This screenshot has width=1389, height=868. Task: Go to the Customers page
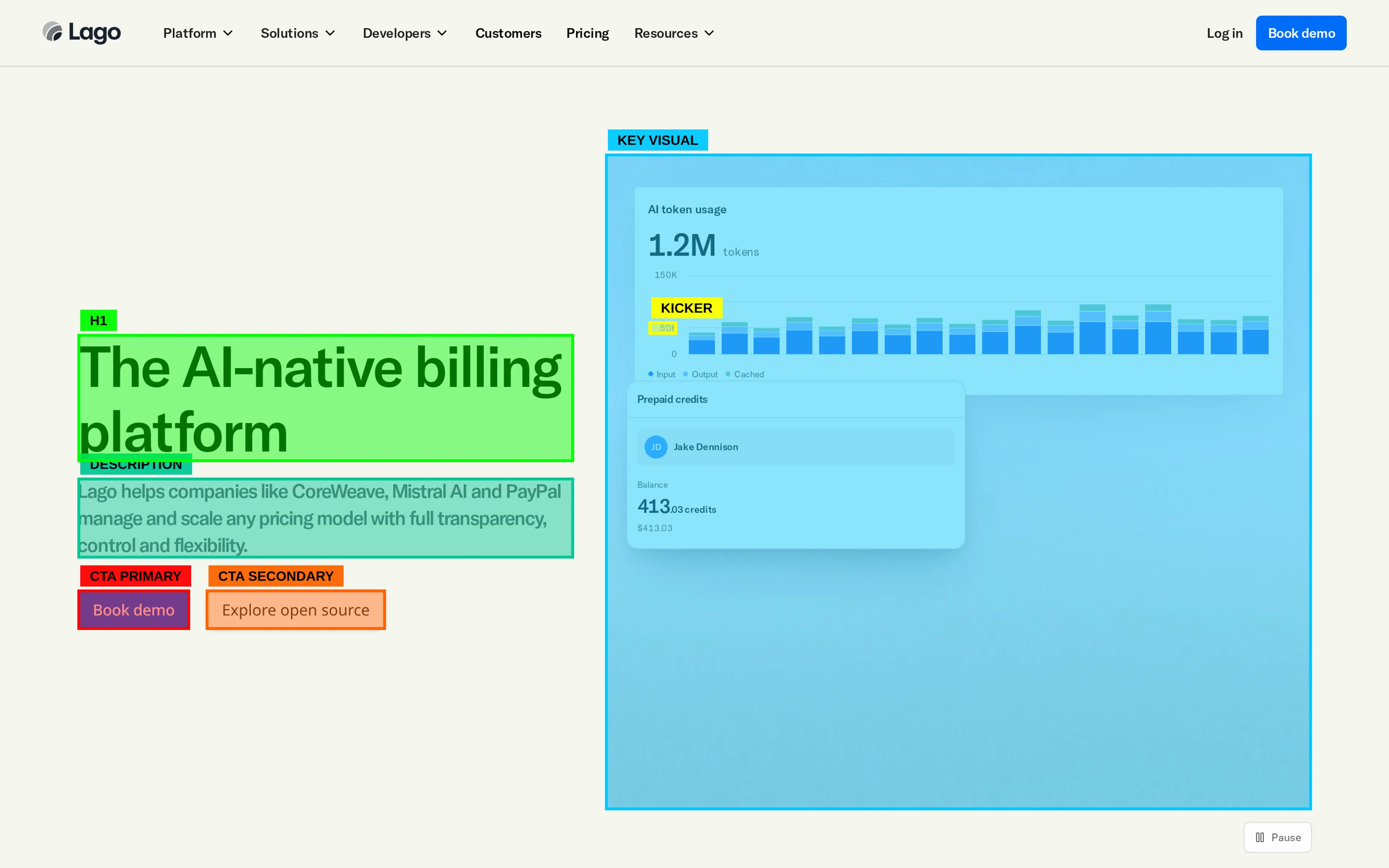(x=508, y=33)
